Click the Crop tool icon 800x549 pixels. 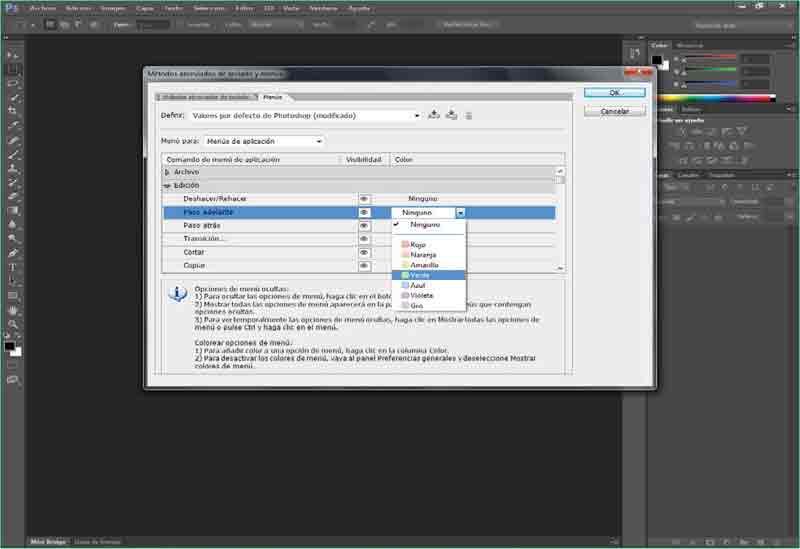pos(14,112)
